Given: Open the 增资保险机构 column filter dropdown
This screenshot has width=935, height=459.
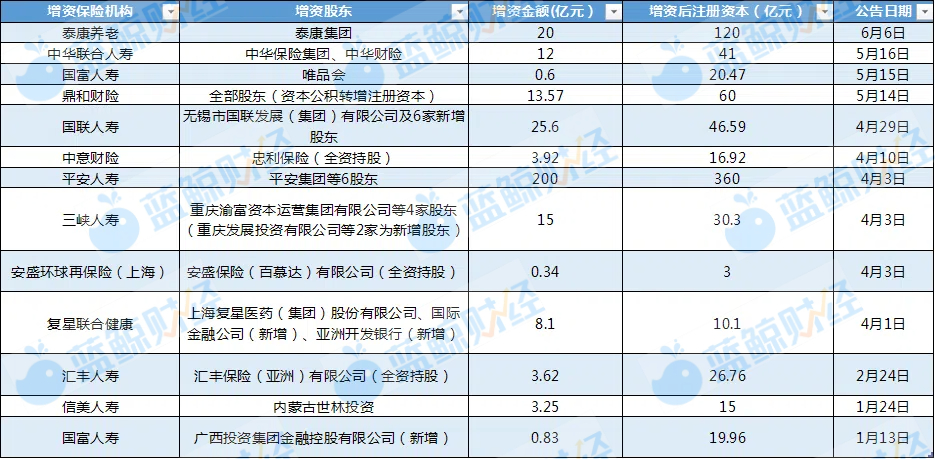Looking at the screenshot, I should click(170, 11).
